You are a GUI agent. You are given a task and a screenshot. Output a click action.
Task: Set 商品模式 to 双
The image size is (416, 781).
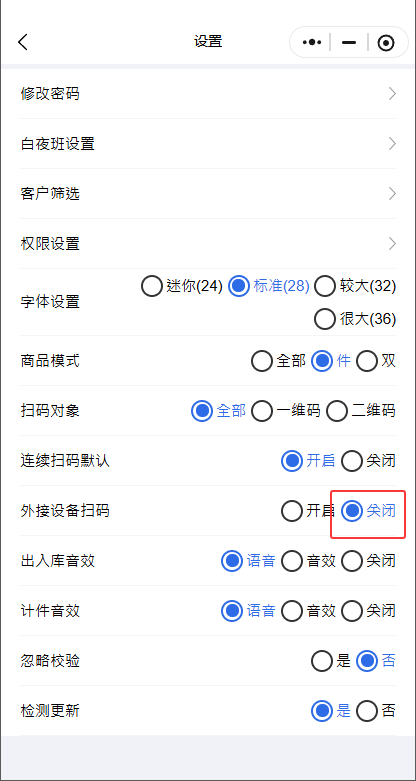tap(376, 361)
